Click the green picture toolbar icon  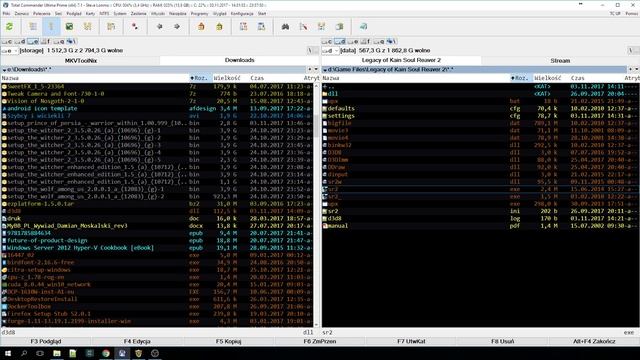click(69, 27)
